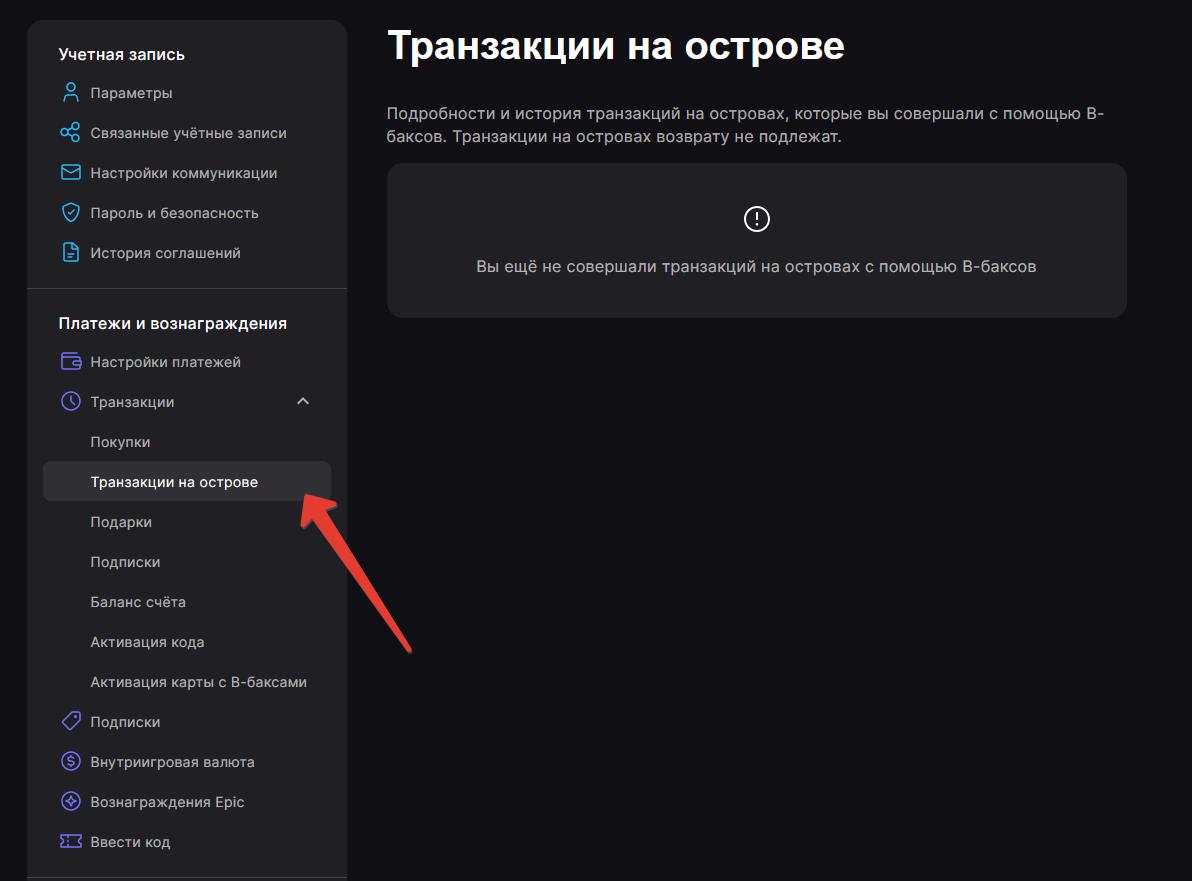Click the clock icon beside Транзакции

pos(70,402)
